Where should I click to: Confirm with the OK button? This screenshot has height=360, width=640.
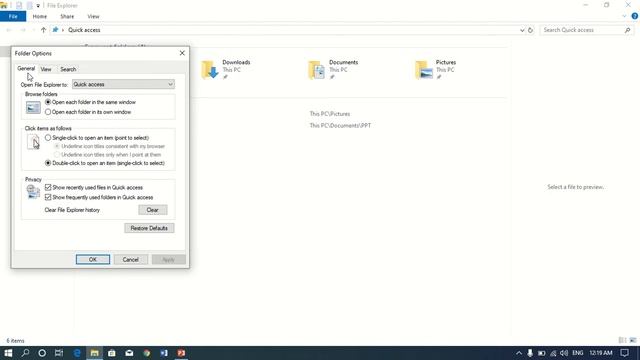[x=93, y=260]
